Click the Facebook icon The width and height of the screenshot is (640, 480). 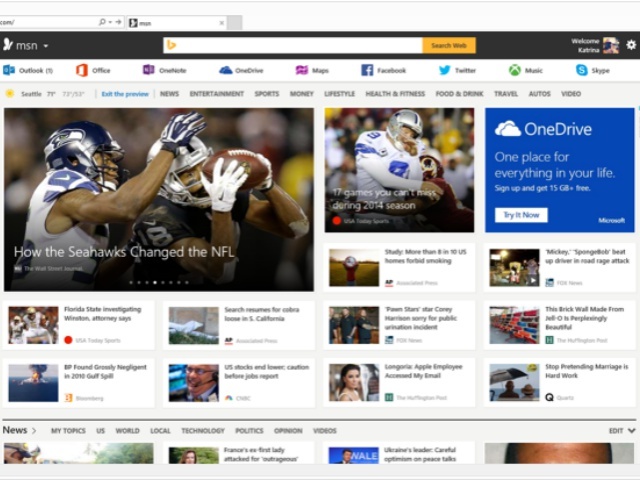(367, 70)
